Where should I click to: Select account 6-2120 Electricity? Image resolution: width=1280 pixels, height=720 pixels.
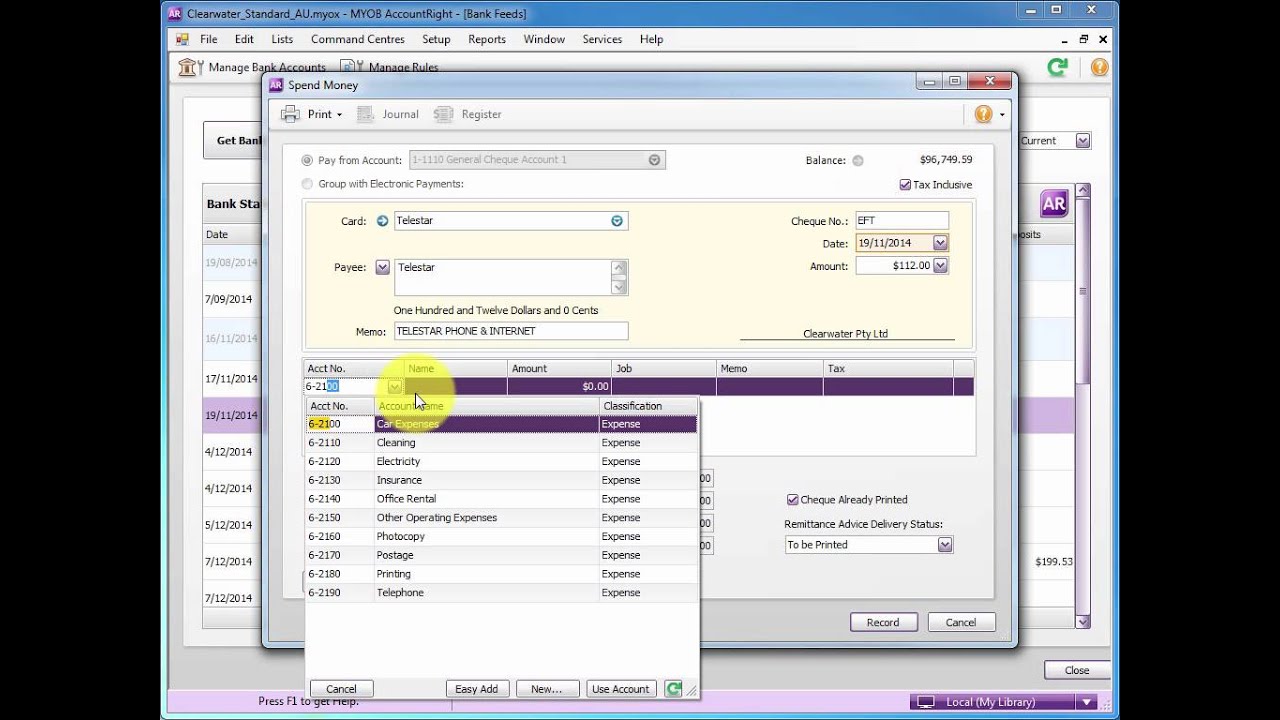coord(502,462)
